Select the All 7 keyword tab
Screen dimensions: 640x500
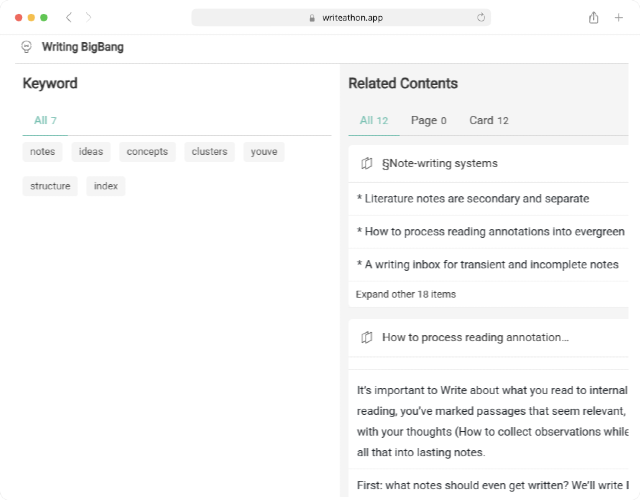pos(45,120)
